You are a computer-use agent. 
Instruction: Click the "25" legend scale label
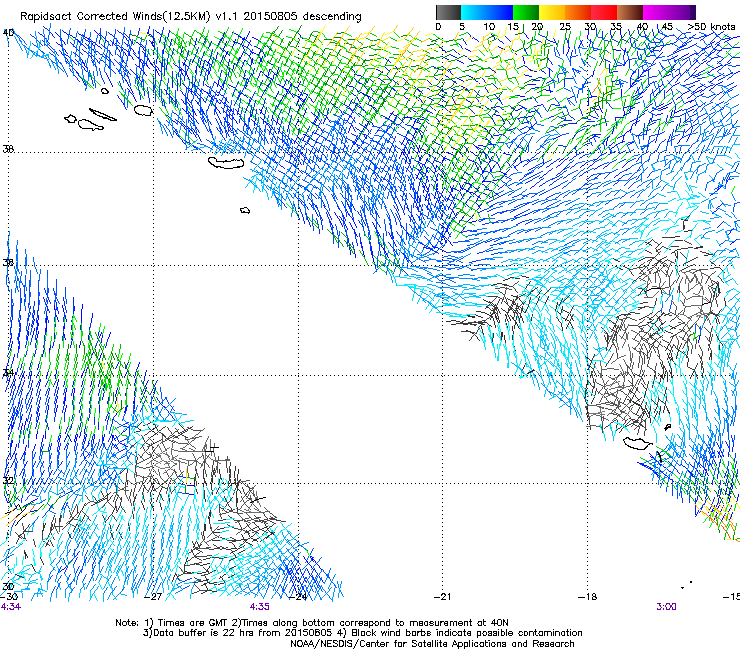point(565,27)
